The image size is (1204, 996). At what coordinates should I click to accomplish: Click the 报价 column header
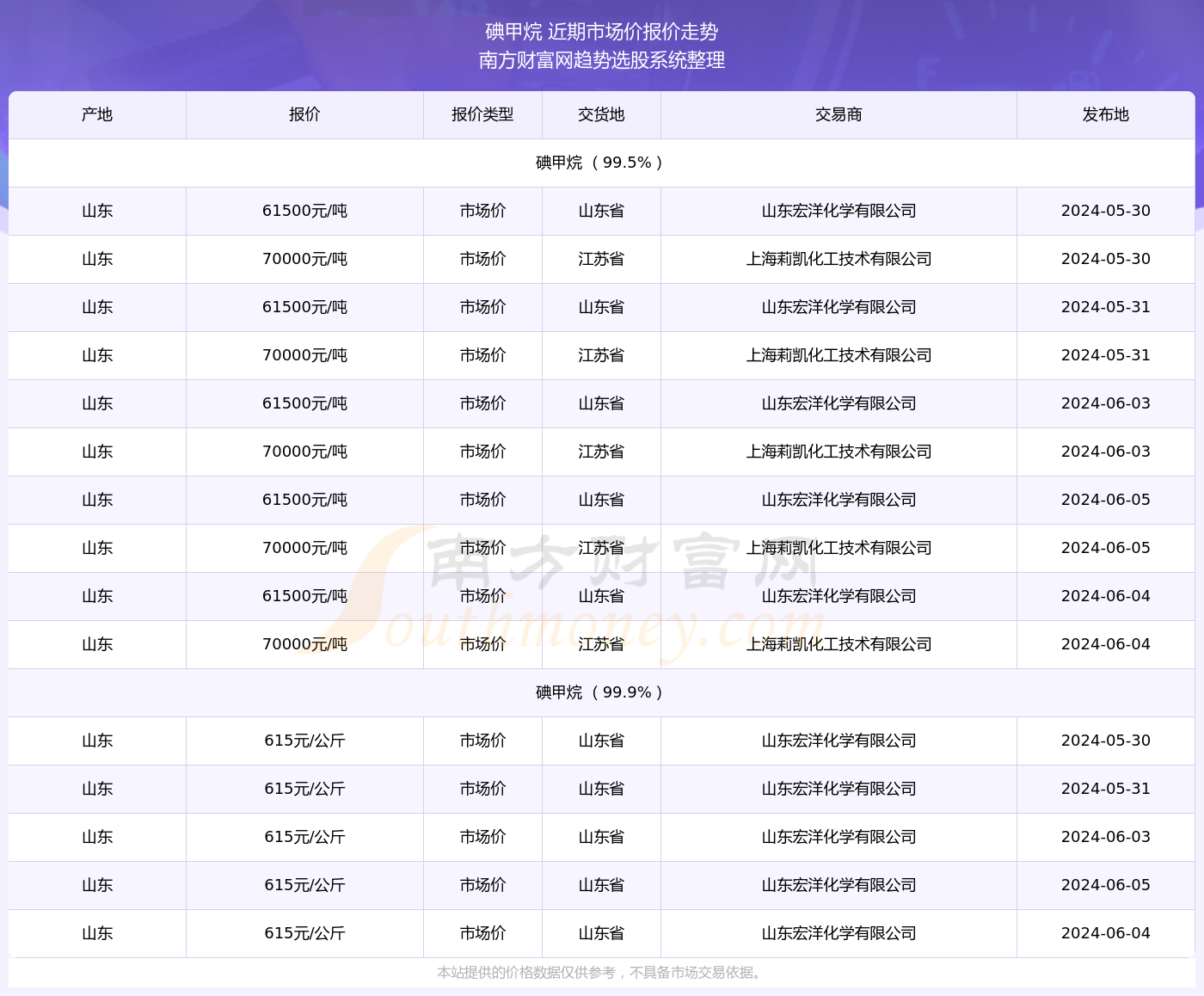(304, 114)
